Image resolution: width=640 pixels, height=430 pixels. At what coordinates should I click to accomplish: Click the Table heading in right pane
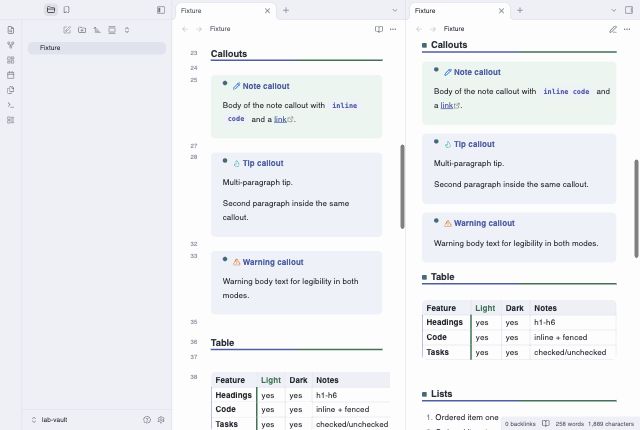click(442, 277)
